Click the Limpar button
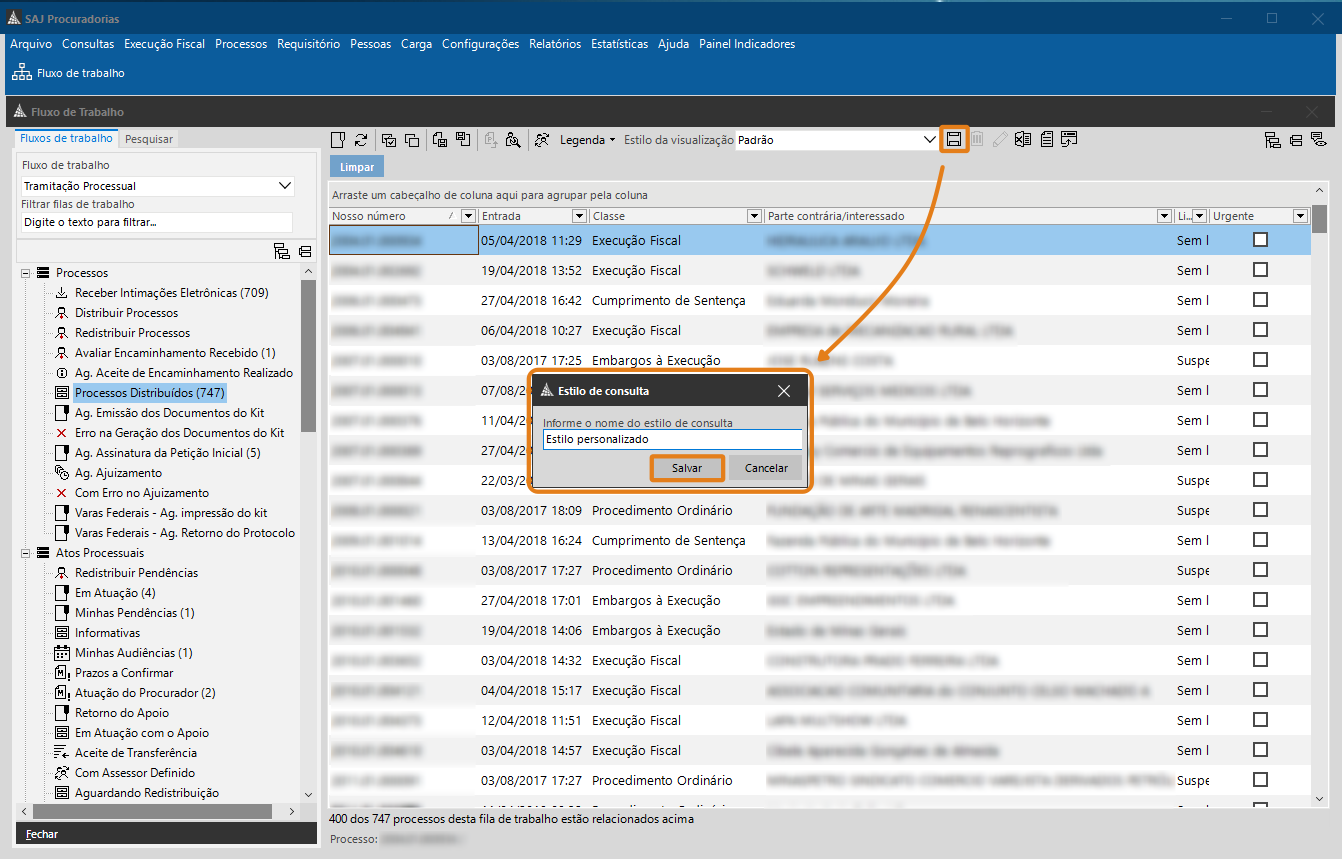 coord(356,165)
